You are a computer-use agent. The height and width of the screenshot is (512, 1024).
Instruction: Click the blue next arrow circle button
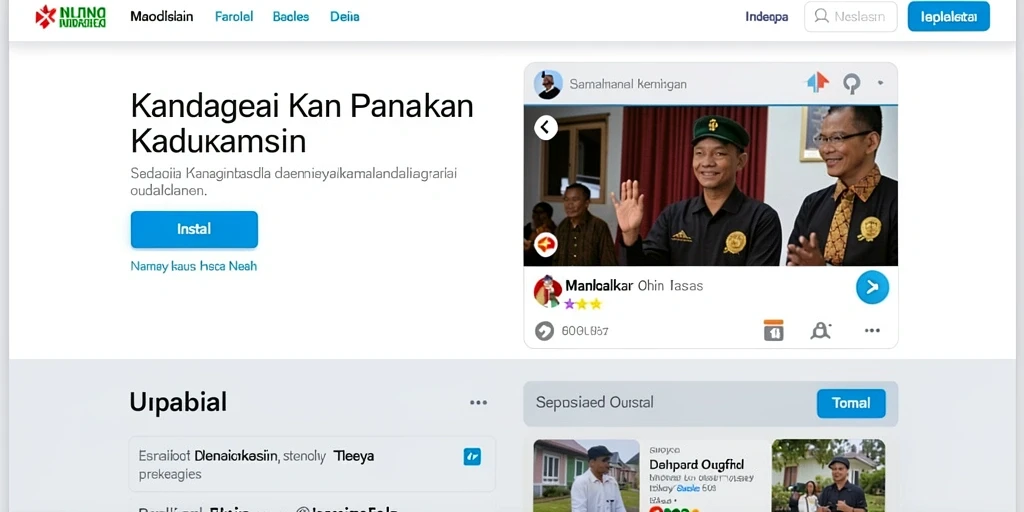click(872, 287)
